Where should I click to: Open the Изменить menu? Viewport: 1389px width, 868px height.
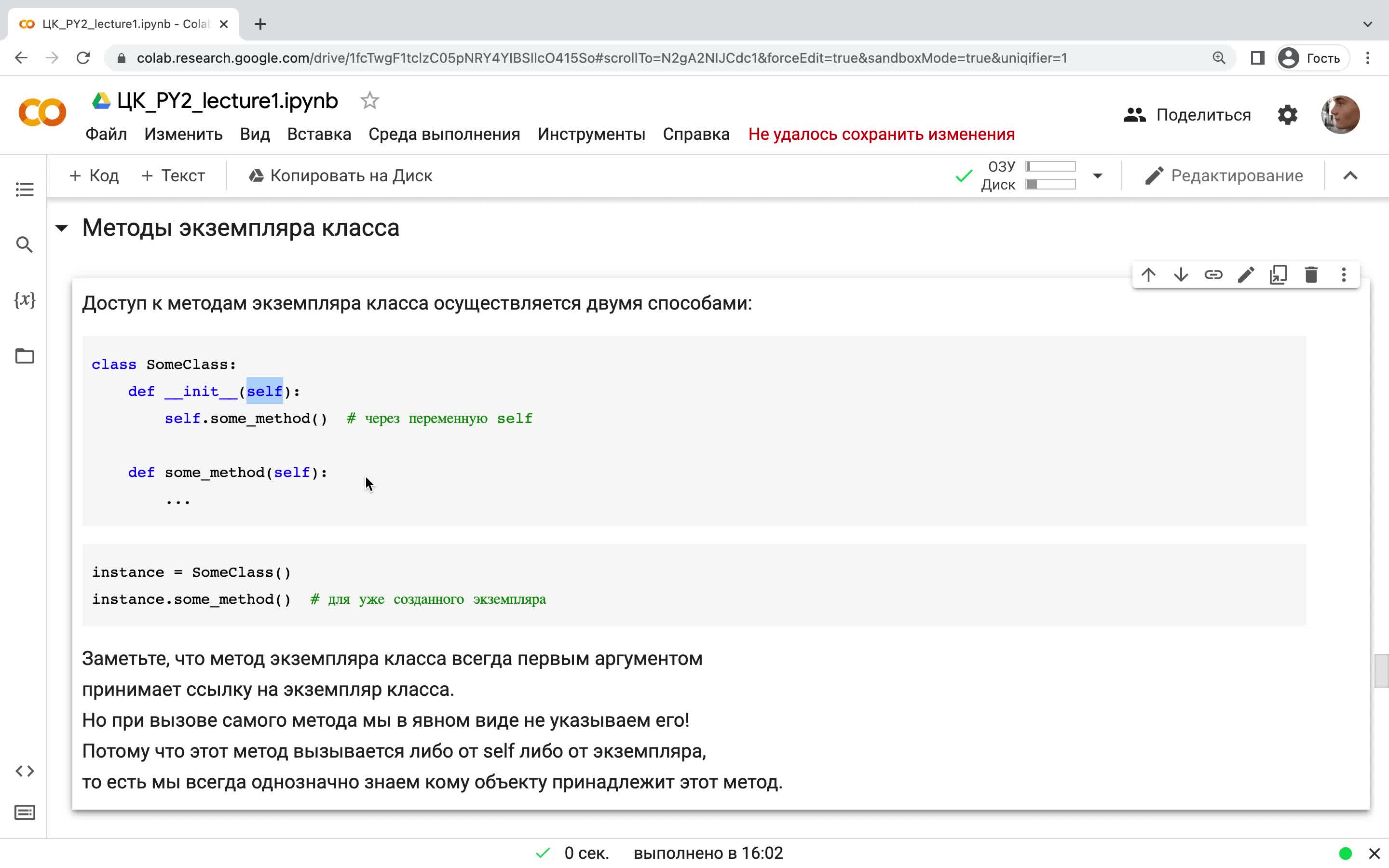[183, 135]
